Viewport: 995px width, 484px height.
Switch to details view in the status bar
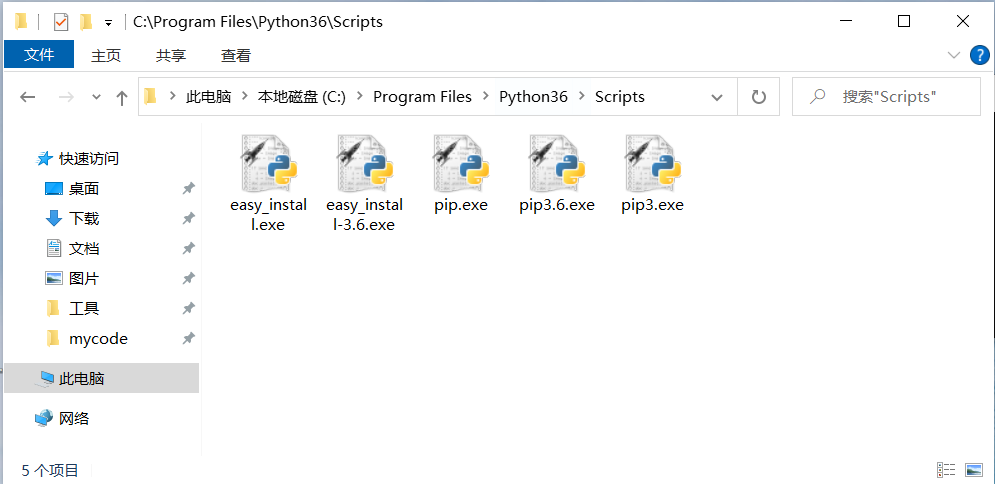click(x=946, y=469)
